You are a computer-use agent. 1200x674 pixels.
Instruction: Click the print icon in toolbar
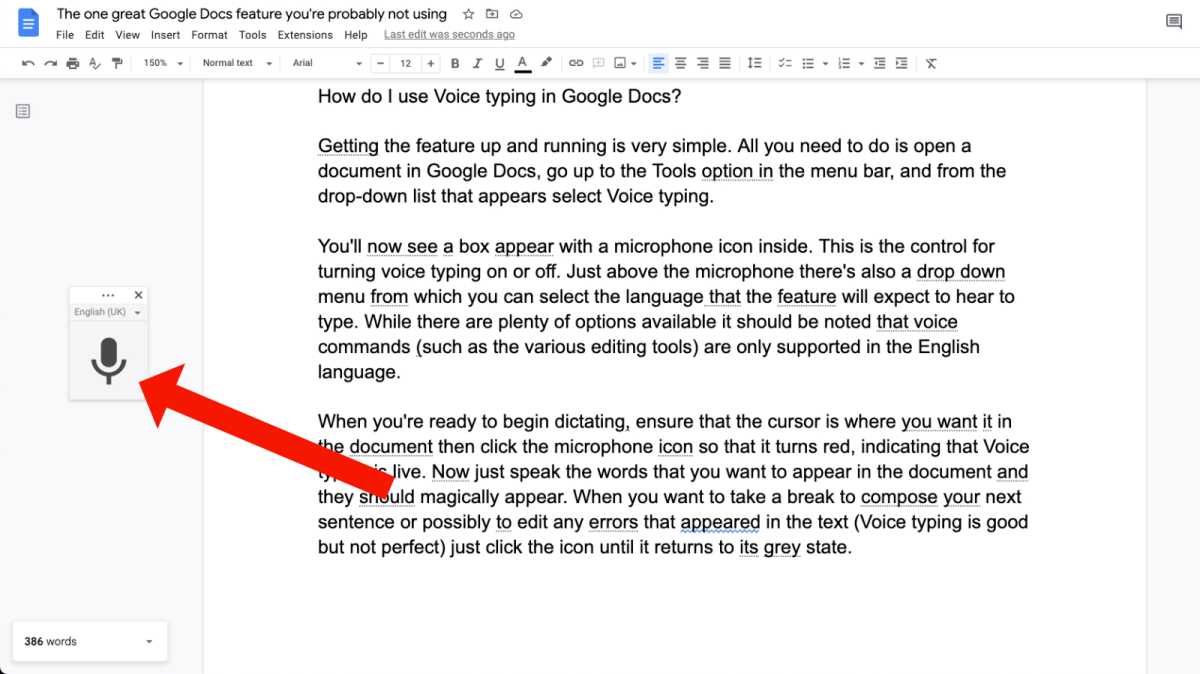click(x=72, y=63)
